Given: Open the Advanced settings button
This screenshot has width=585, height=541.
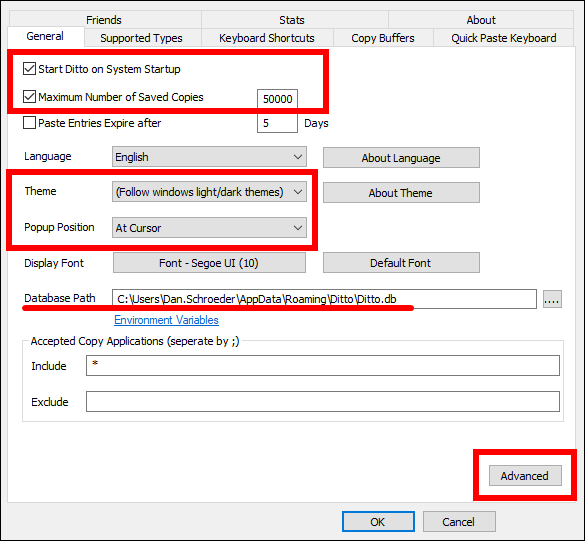Looking at the screenshot, I should pos(525,475).
